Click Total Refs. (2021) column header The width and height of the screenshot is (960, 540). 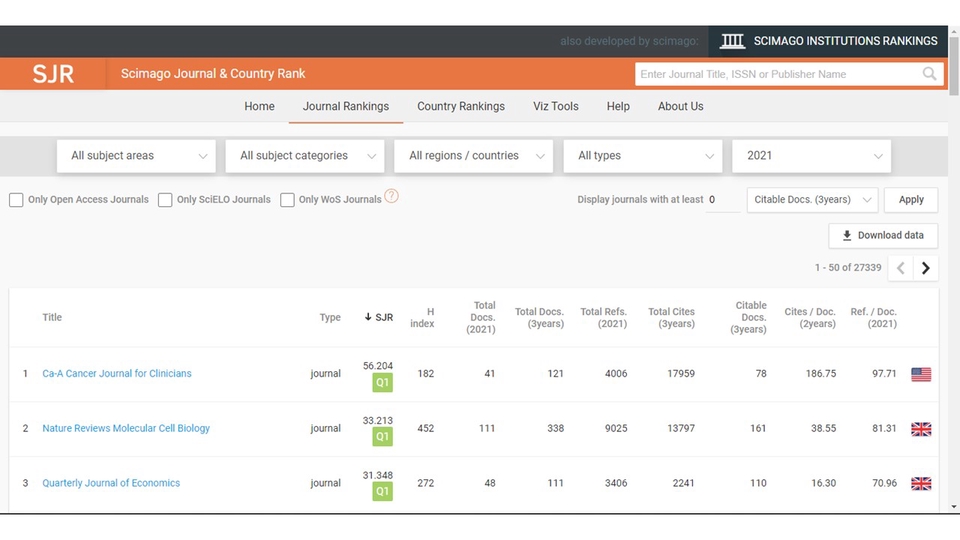click(604, 318)
